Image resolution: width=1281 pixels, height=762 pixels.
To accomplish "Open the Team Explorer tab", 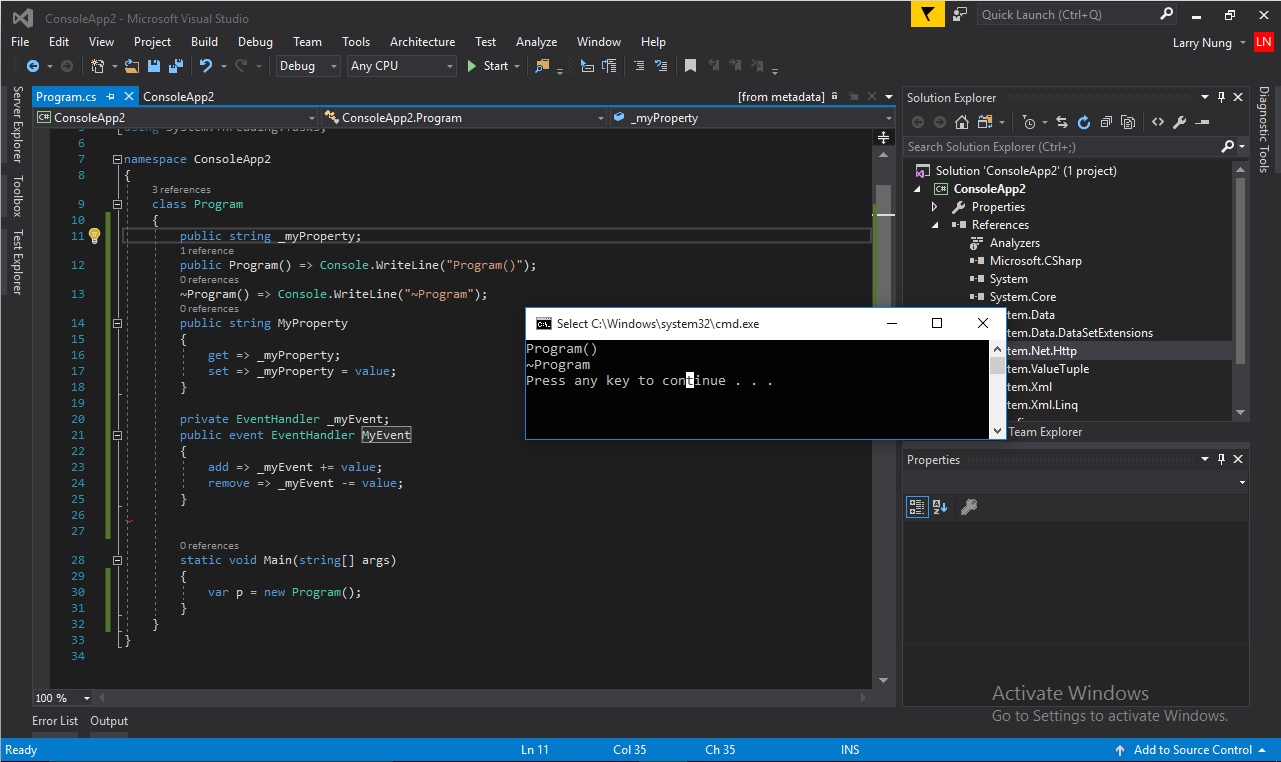I will (1045, 432).
